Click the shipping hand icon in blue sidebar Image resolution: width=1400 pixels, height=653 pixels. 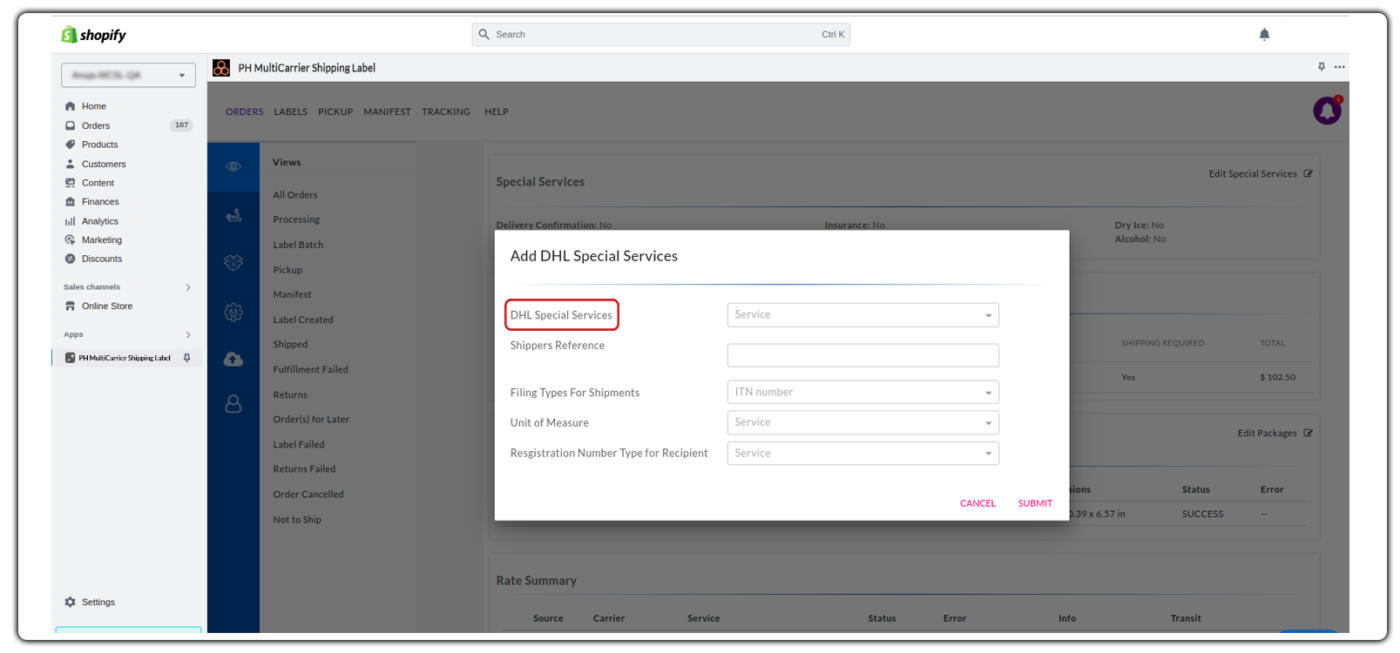233,215
